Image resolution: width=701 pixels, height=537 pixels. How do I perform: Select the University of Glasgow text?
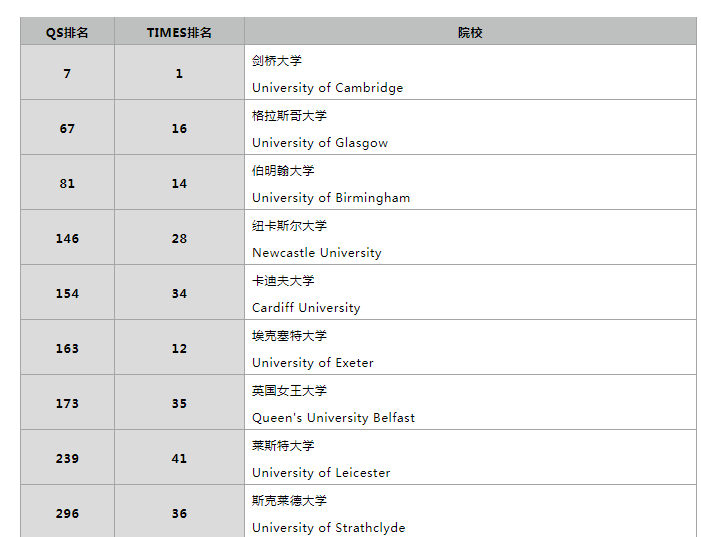point(320,143)
